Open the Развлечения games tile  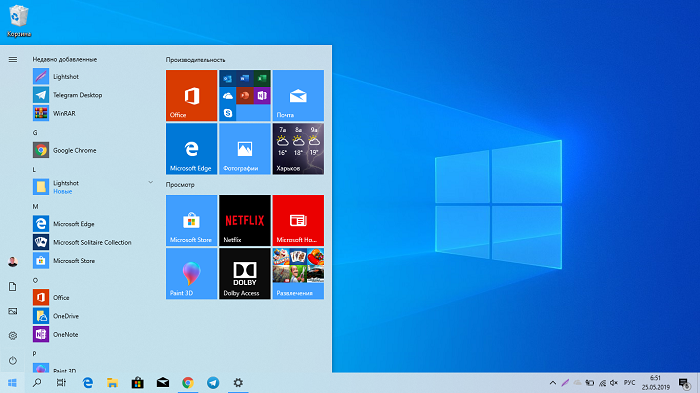click(298, 274)
